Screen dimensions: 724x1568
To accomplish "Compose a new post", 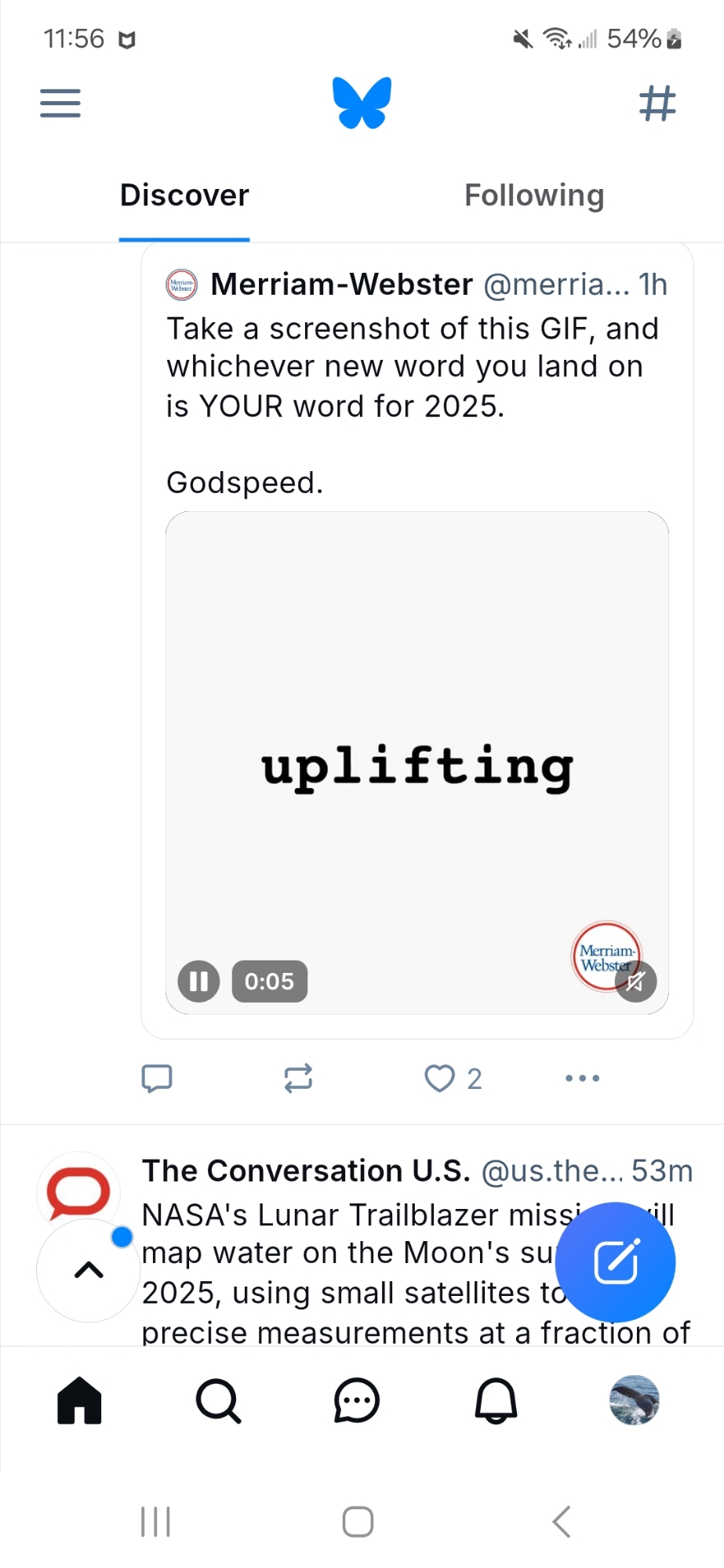I will (x=616, y=1261).
